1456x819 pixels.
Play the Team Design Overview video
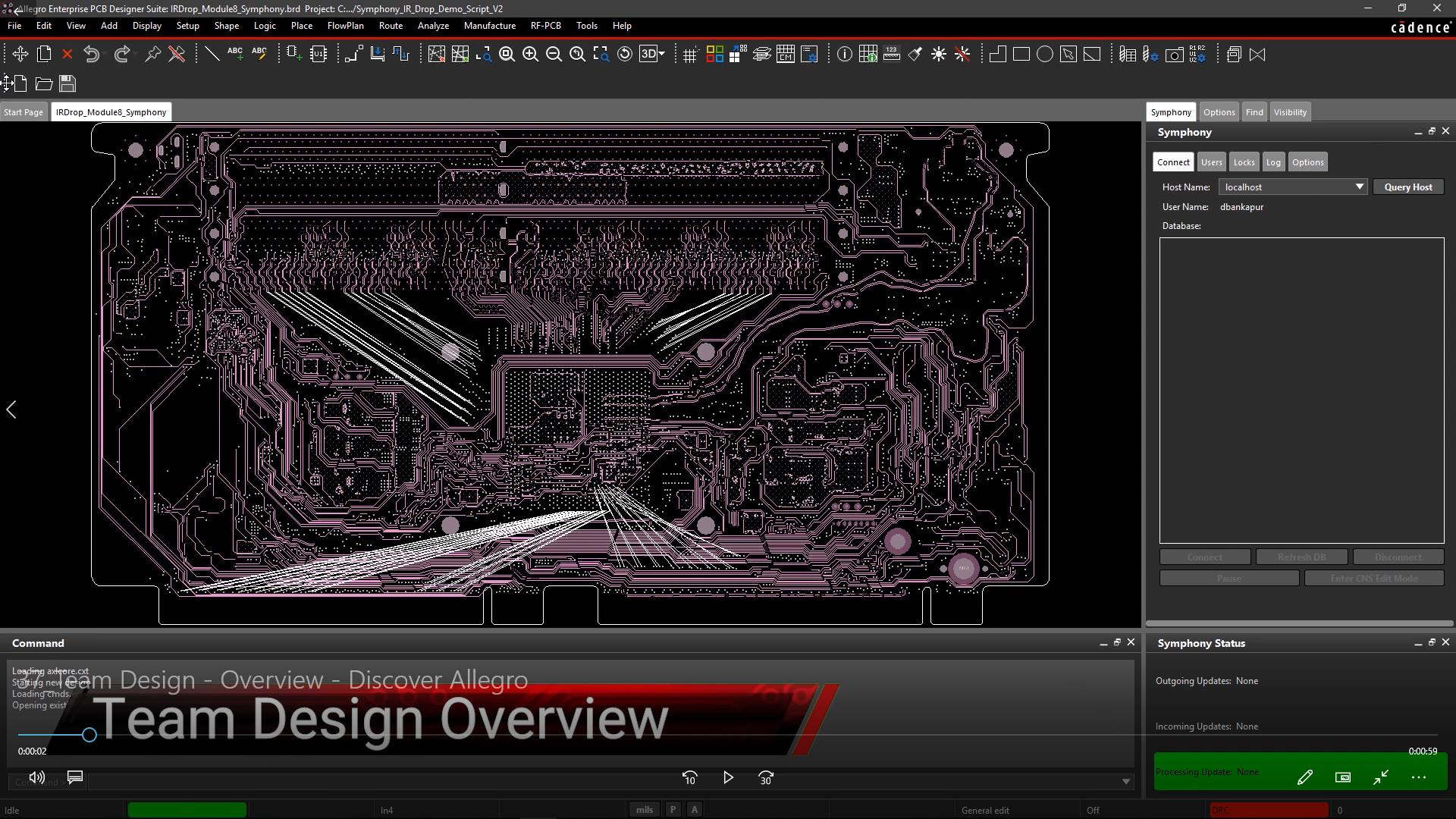728,777
